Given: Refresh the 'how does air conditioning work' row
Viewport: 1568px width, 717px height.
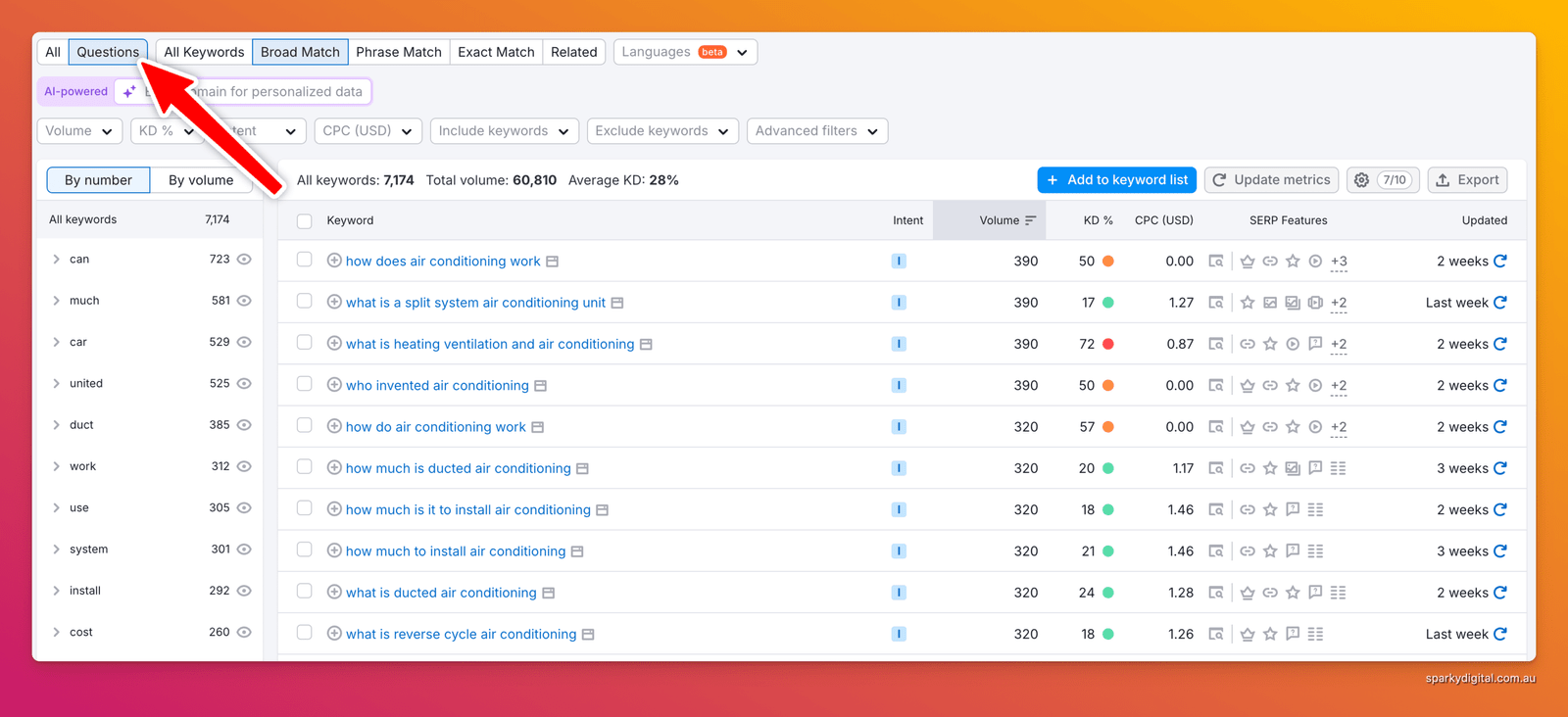Looking at the screenshot, I should tap(1500, 262).
